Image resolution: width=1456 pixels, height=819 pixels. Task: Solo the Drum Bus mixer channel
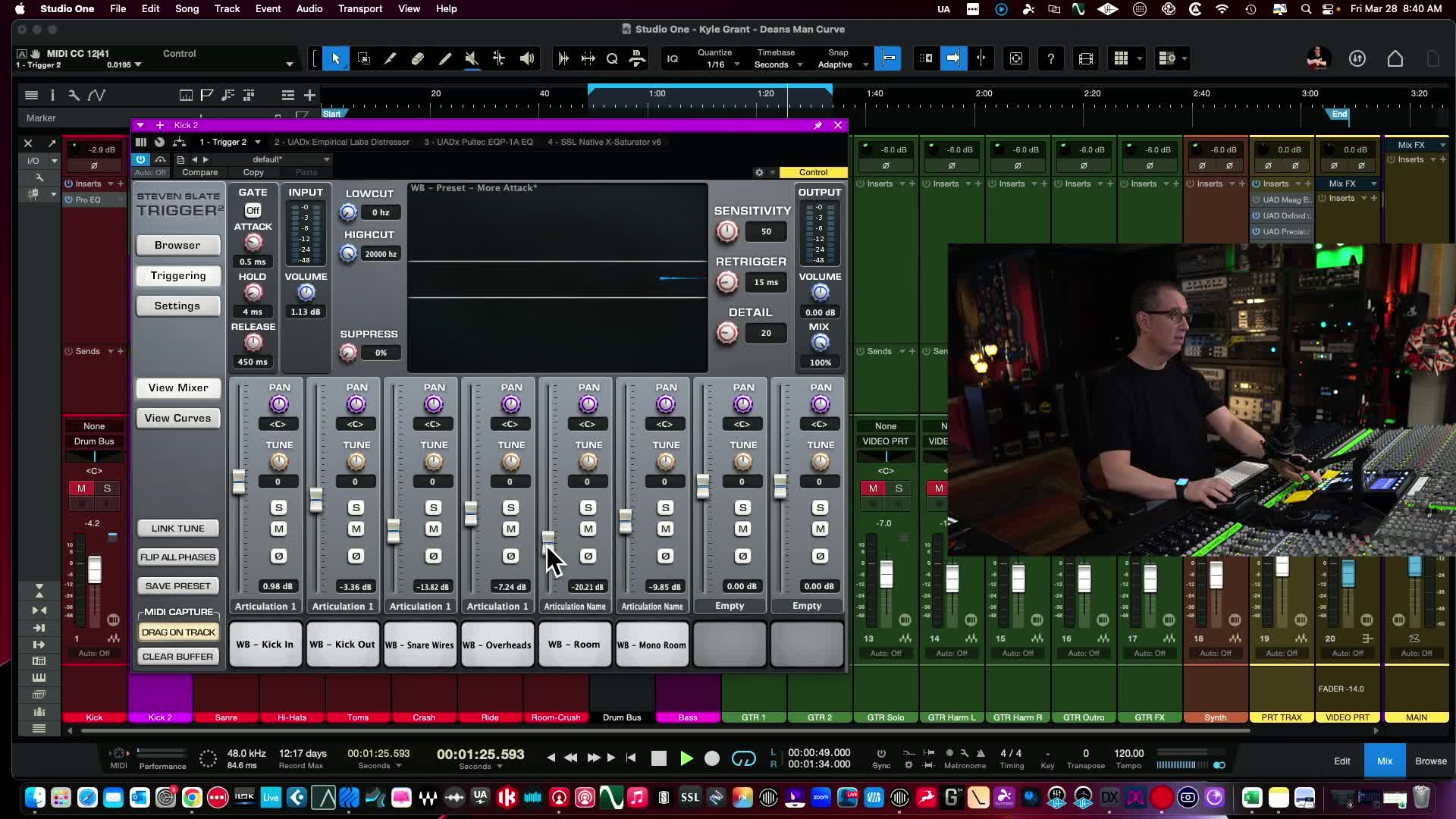(x=107, y=488)
